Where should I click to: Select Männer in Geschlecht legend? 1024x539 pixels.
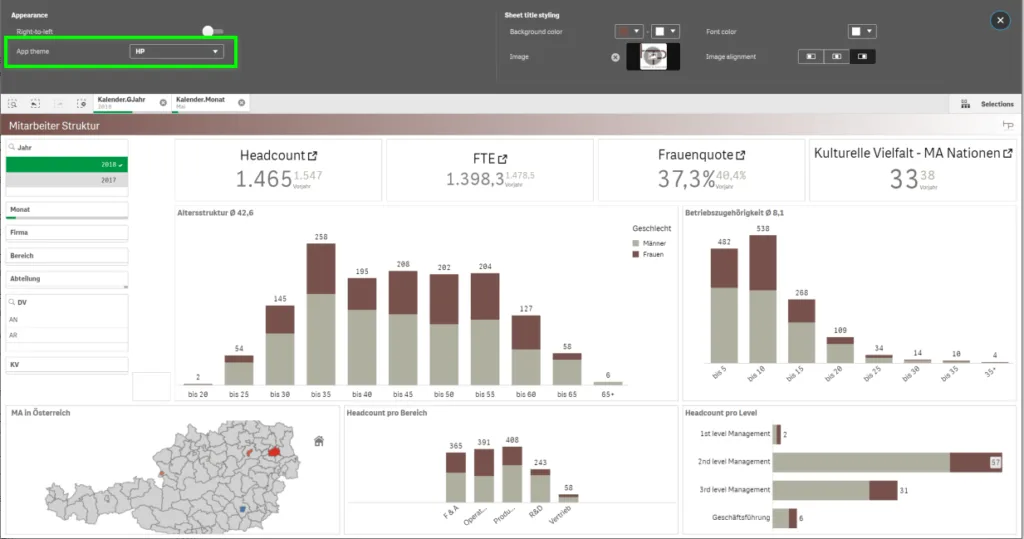[649, 243]
